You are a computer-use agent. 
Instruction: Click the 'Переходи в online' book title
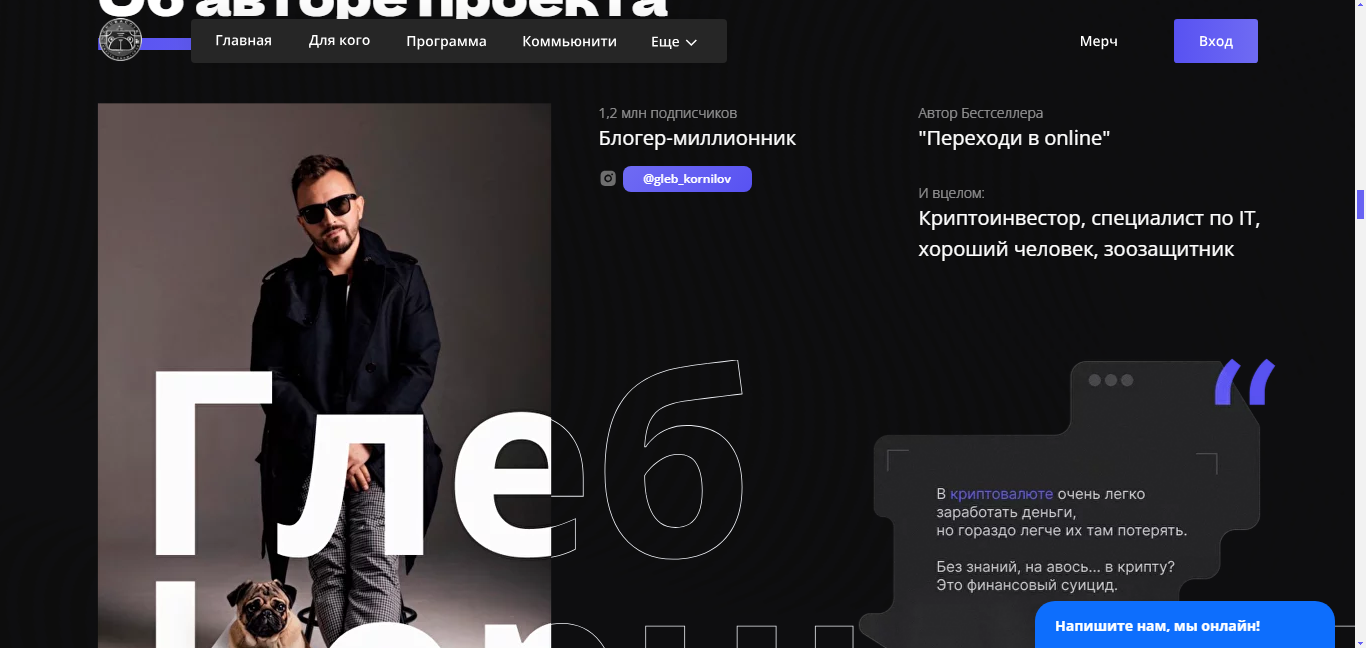tap(1014, 138)
